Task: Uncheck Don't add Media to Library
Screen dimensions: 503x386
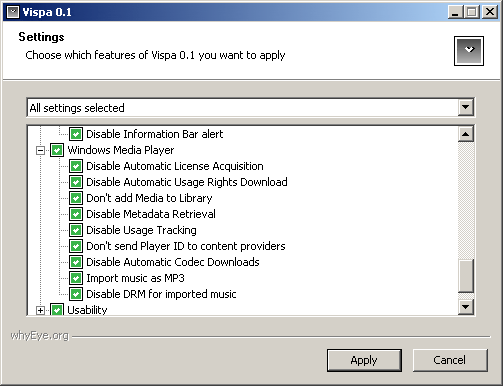Action: coord(76,198)
